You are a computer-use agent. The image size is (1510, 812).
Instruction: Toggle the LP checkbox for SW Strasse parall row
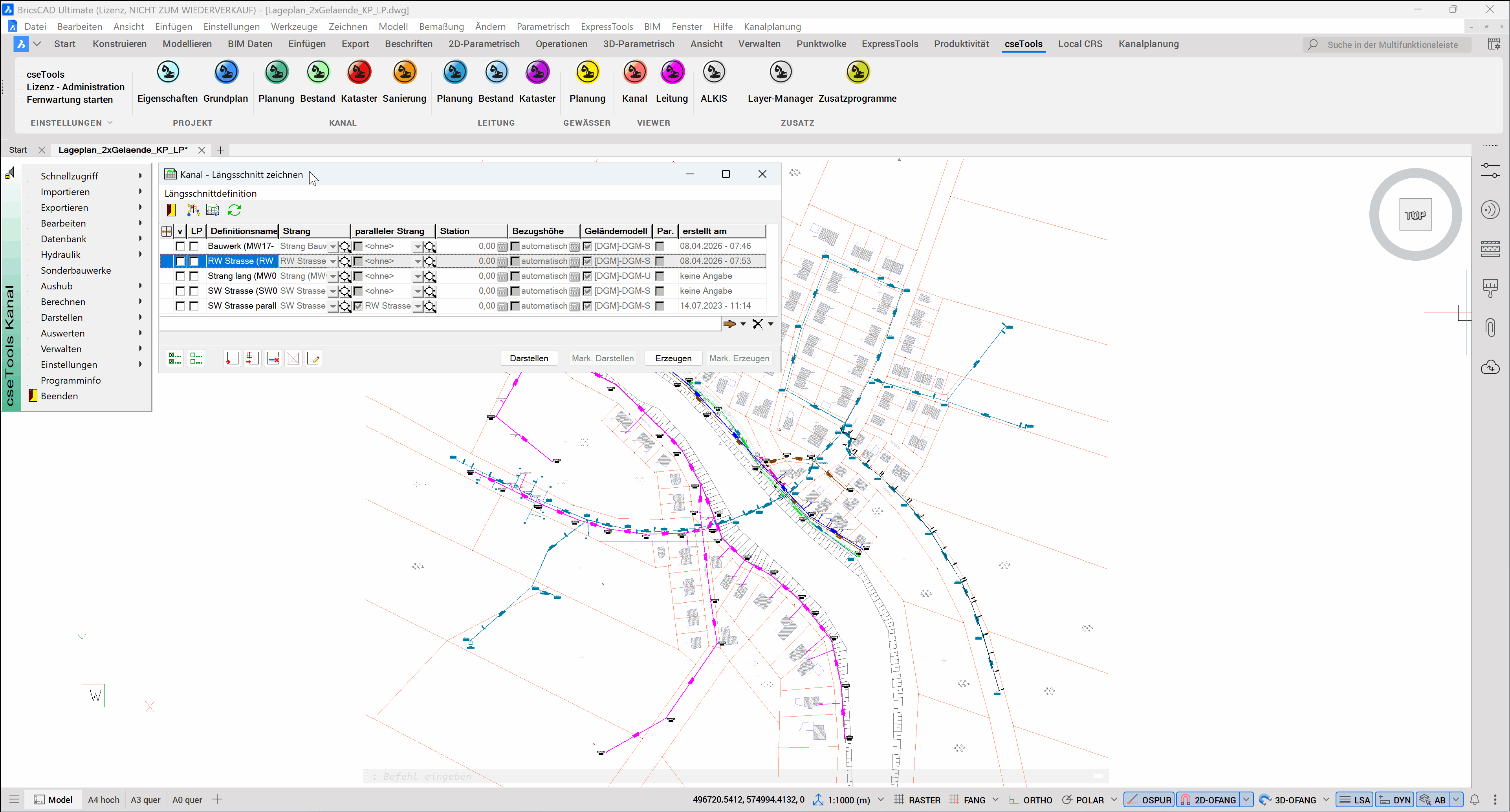pyautogui.click(x=194, y=306)
